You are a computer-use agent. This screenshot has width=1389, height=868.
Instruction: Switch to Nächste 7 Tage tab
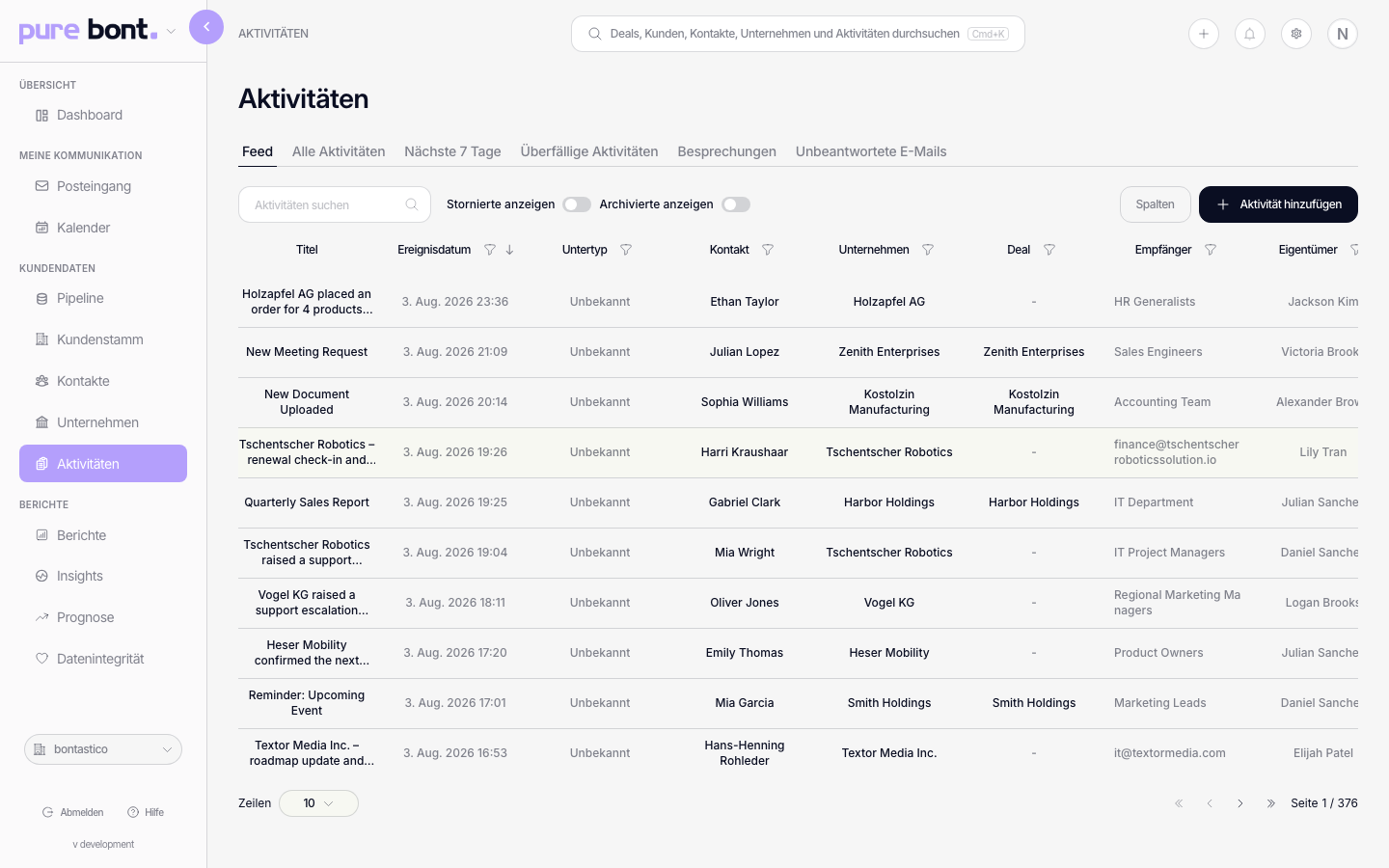coord(452,151)
